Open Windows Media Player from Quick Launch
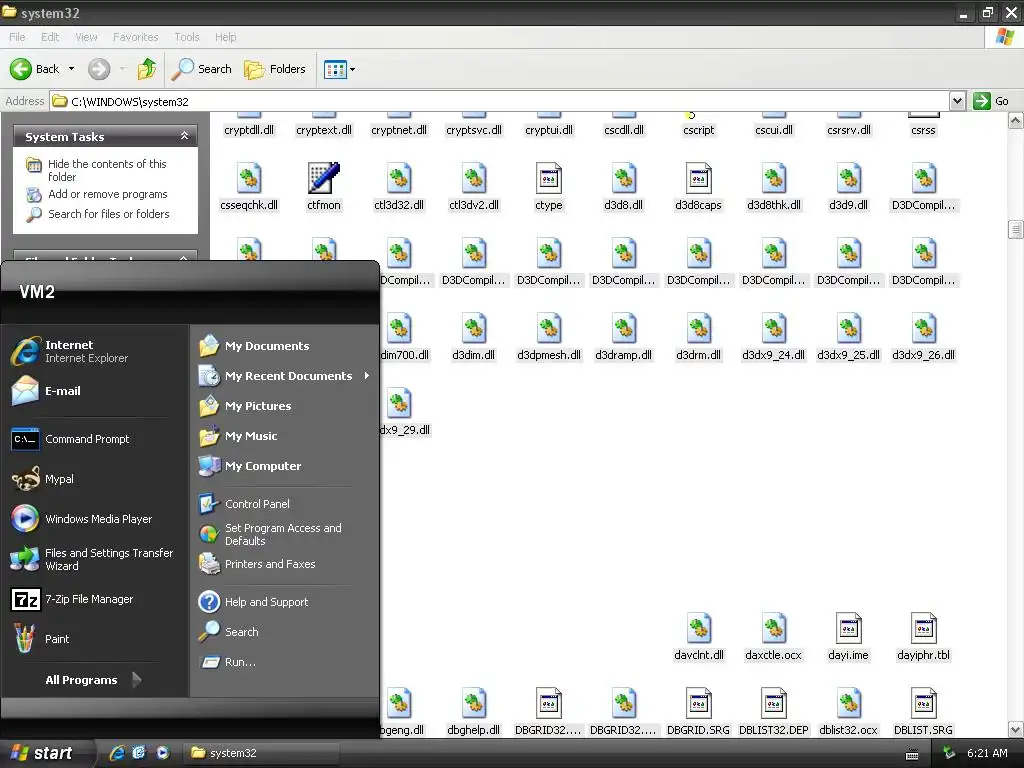Viewport: 1024px width, 768px height. 163,753
